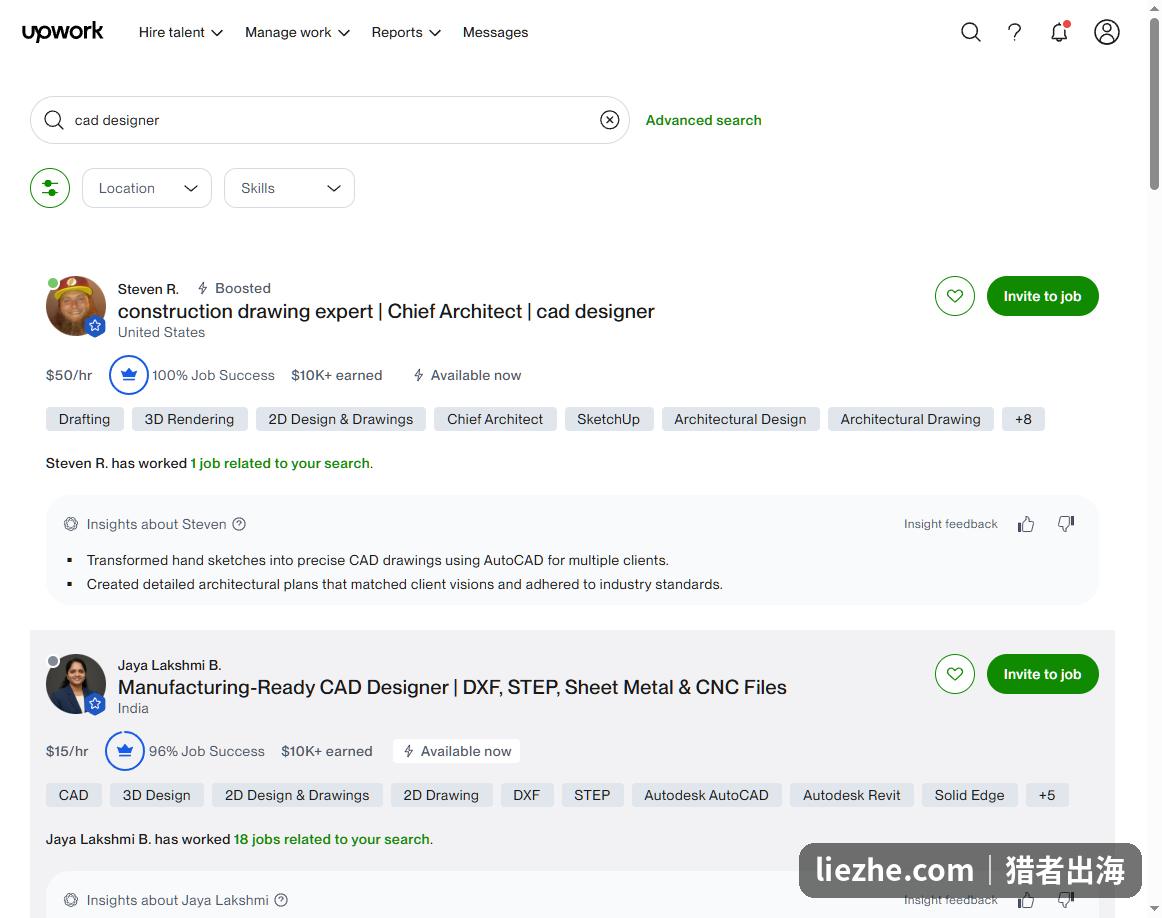Thumbs down Steven's insight feedback
Viewport: 1162px width, 918px height.
point(1066,524)
